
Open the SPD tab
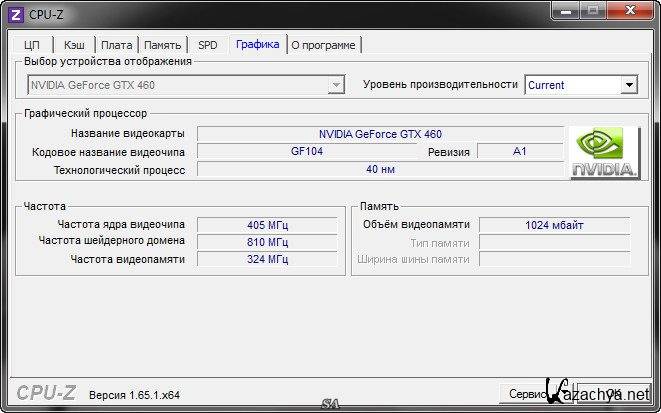[x=207, y=45]
